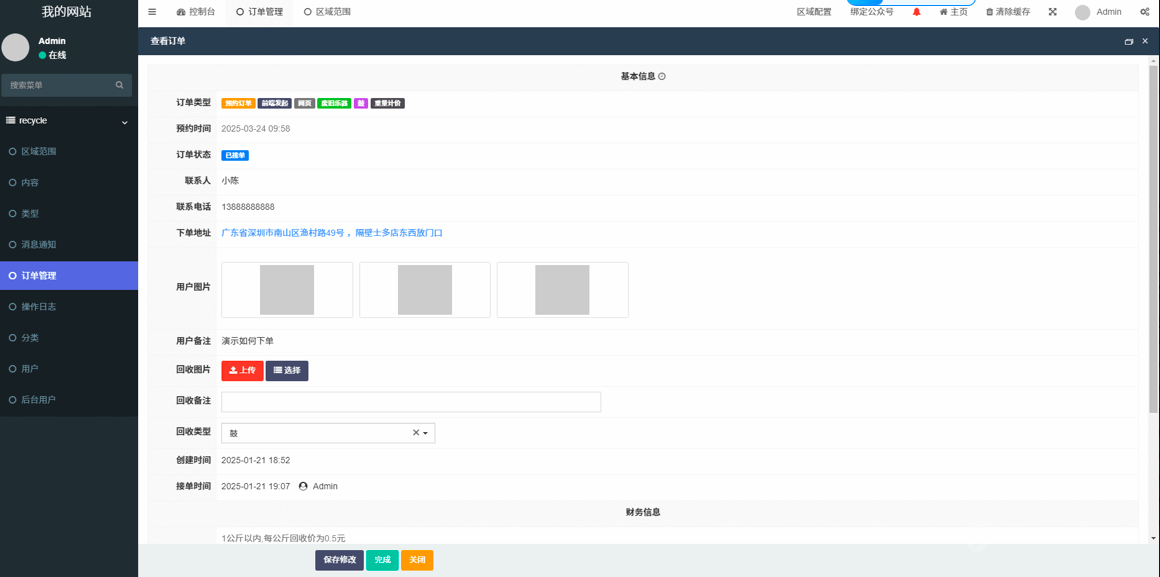Viewport: 1160px width, 577px height.
Task: Click the red notification bell icon
Action: pos(917,12)
